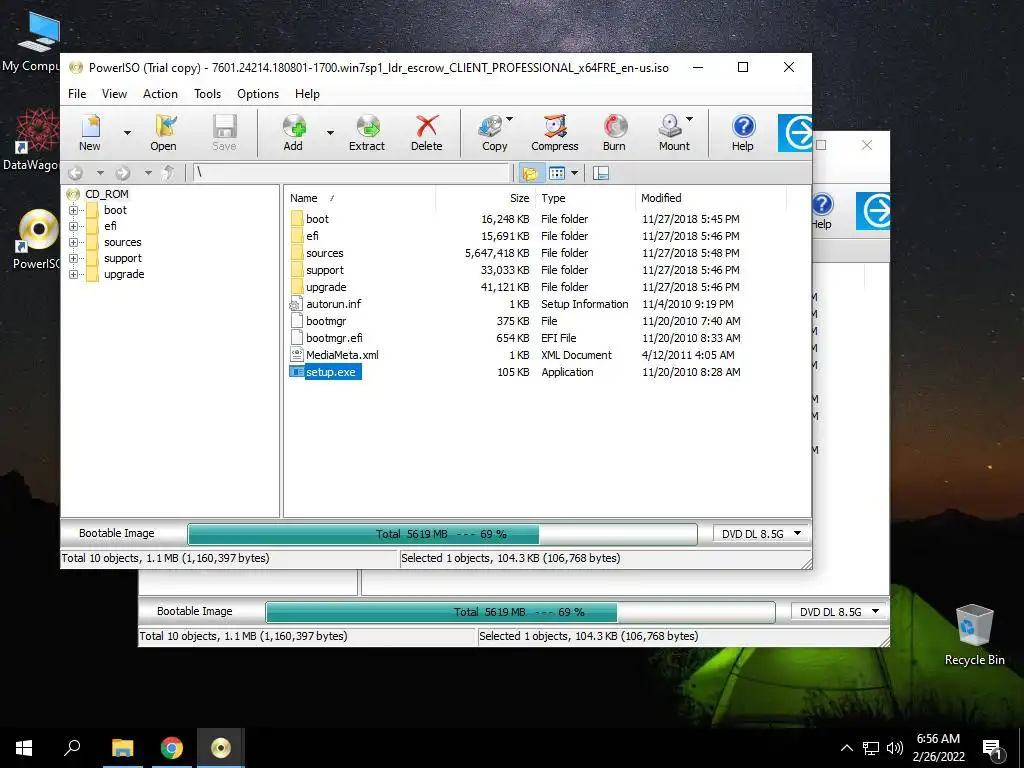This screenshot has width=1024, height=768.
Task: Select the bootmgr.efi file
Action: click(334, 338)
